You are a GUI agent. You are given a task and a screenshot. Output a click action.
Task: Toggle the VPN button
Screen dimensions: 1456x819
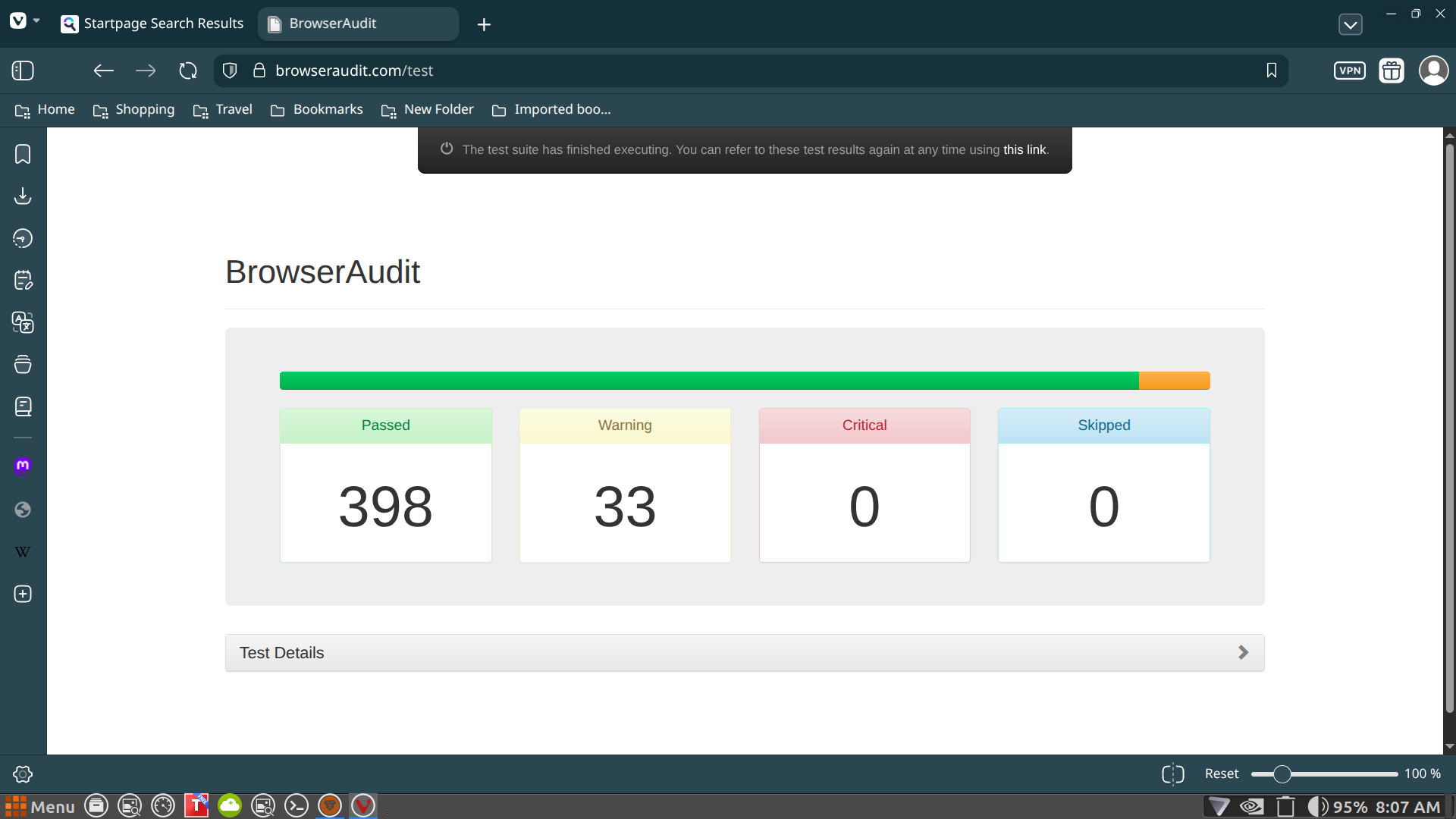(1349, 71)
